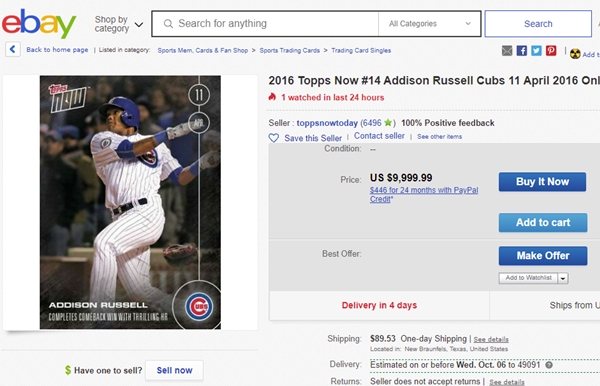Screen dimensions: 600x386
Task: Click the back arrow to home page
Action: (x=13, y=49)
